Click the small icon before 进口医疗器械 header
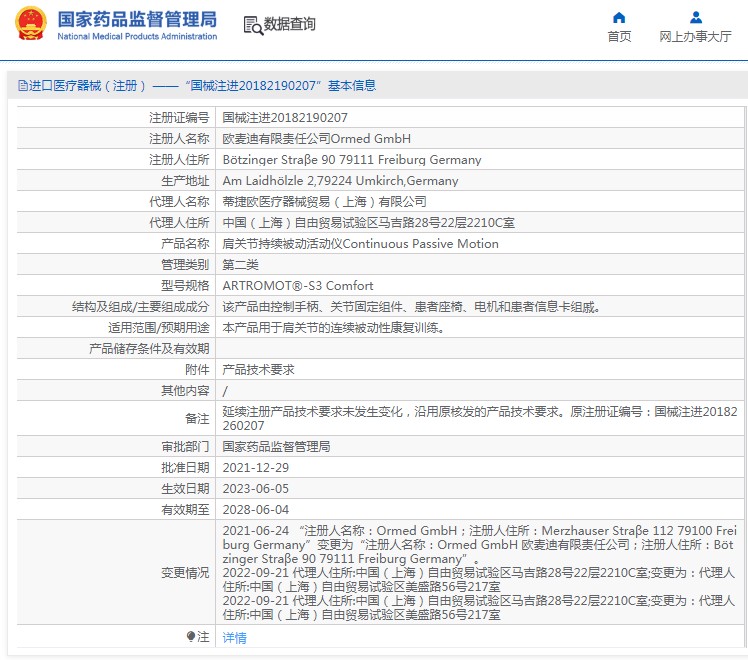This screenshot has height=660, width=748. (x=22, y=86)
